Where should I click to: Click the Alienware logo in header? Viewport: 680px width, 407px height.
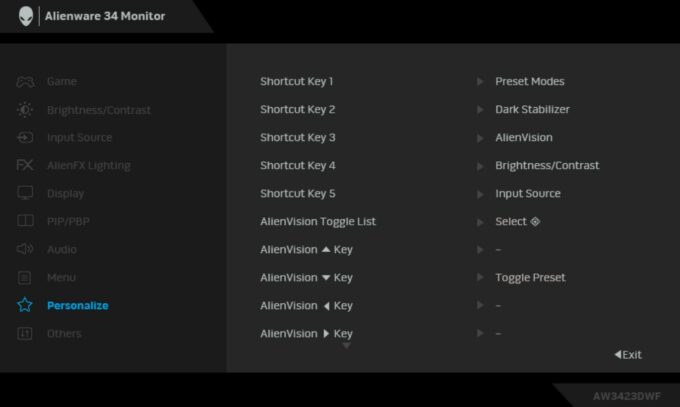point(26,16)
